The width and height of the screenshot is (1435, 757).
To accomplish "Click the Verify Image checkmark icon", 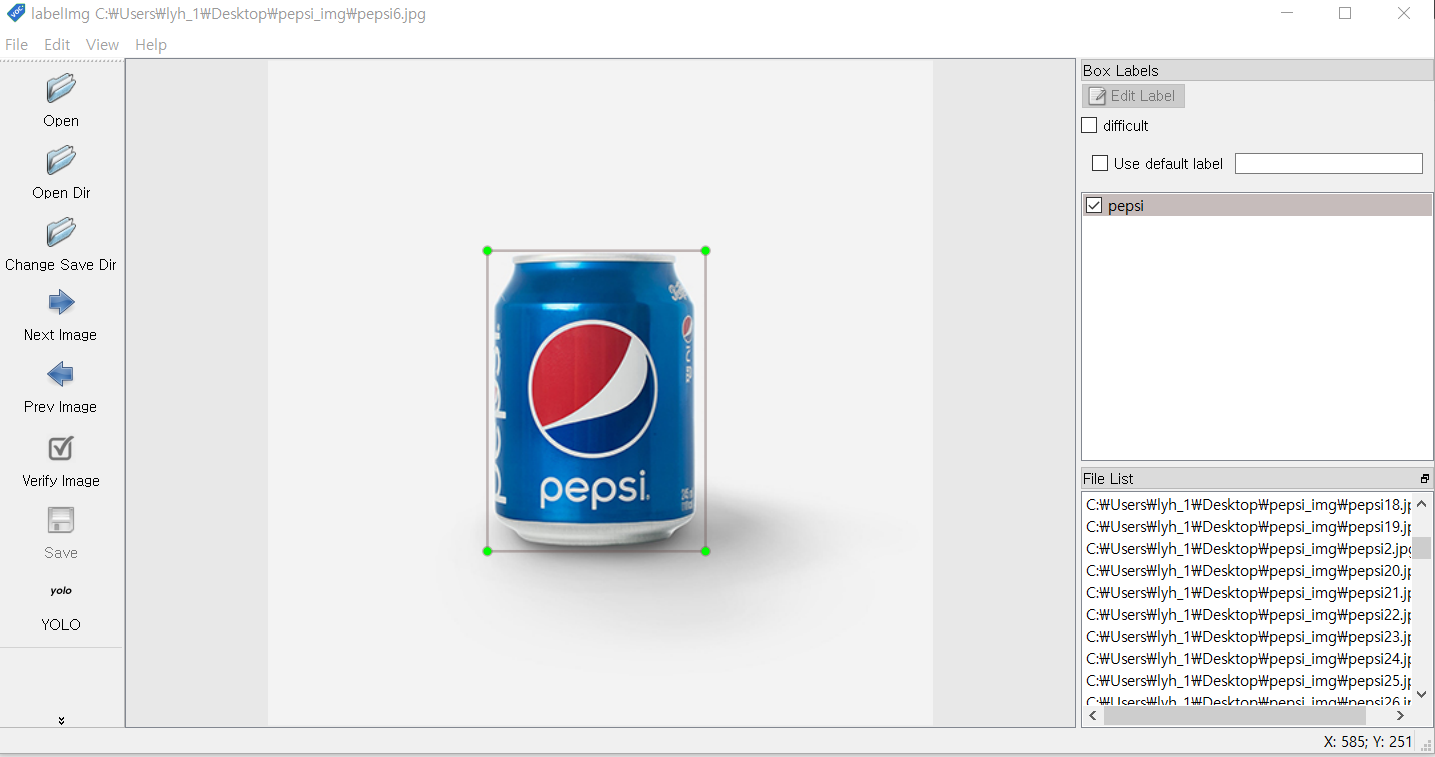I will tap(61, 448).
